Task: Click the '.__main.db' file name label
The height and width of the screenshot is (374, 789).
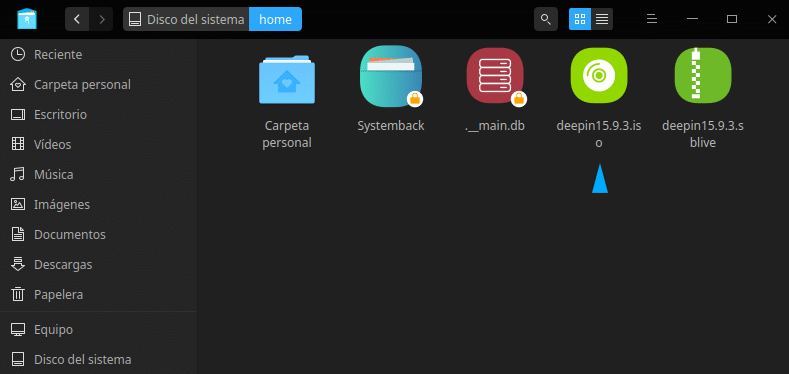Action: coord(495,126)
